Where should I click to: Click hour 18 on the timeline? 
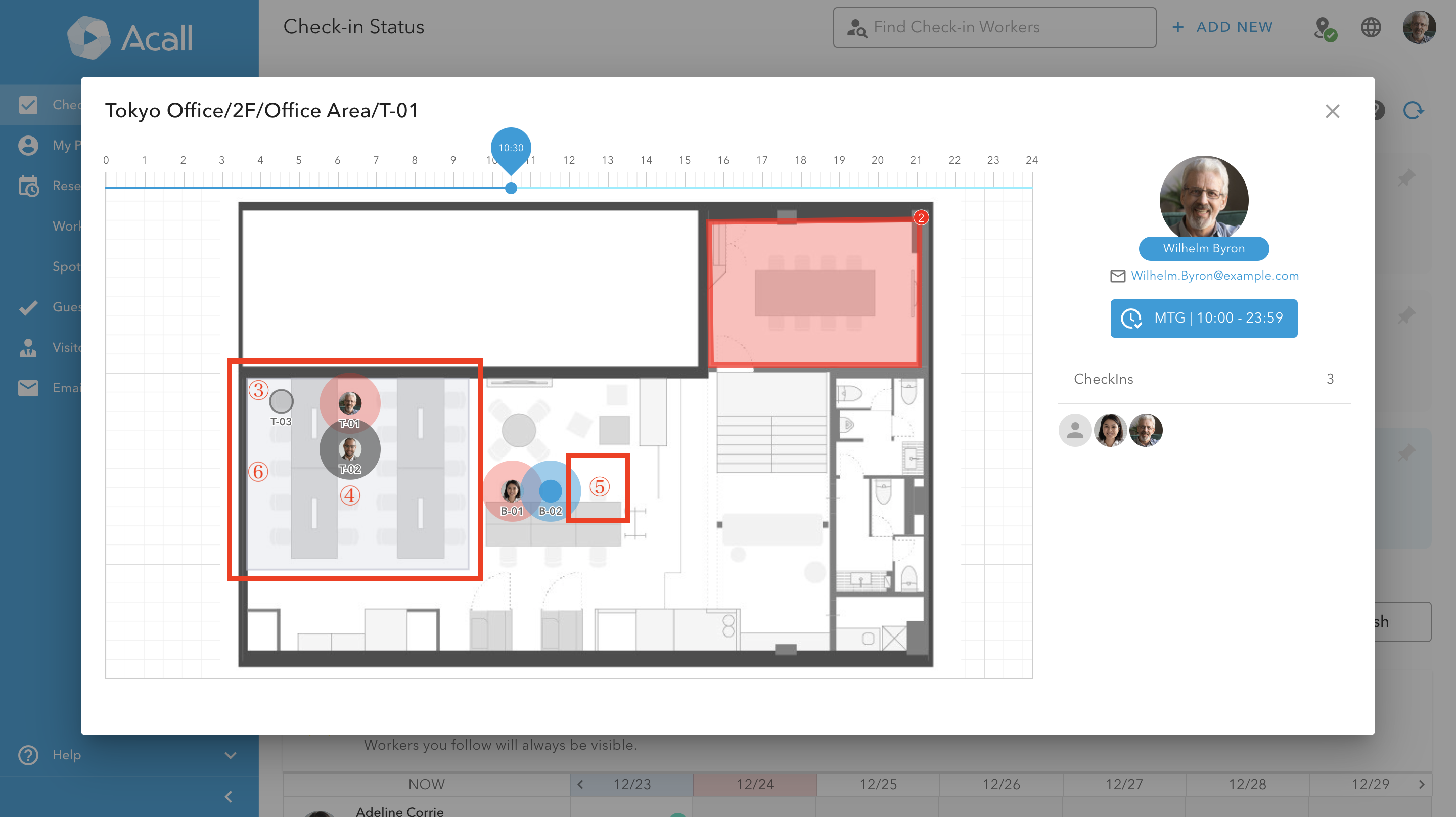[800, 161]
